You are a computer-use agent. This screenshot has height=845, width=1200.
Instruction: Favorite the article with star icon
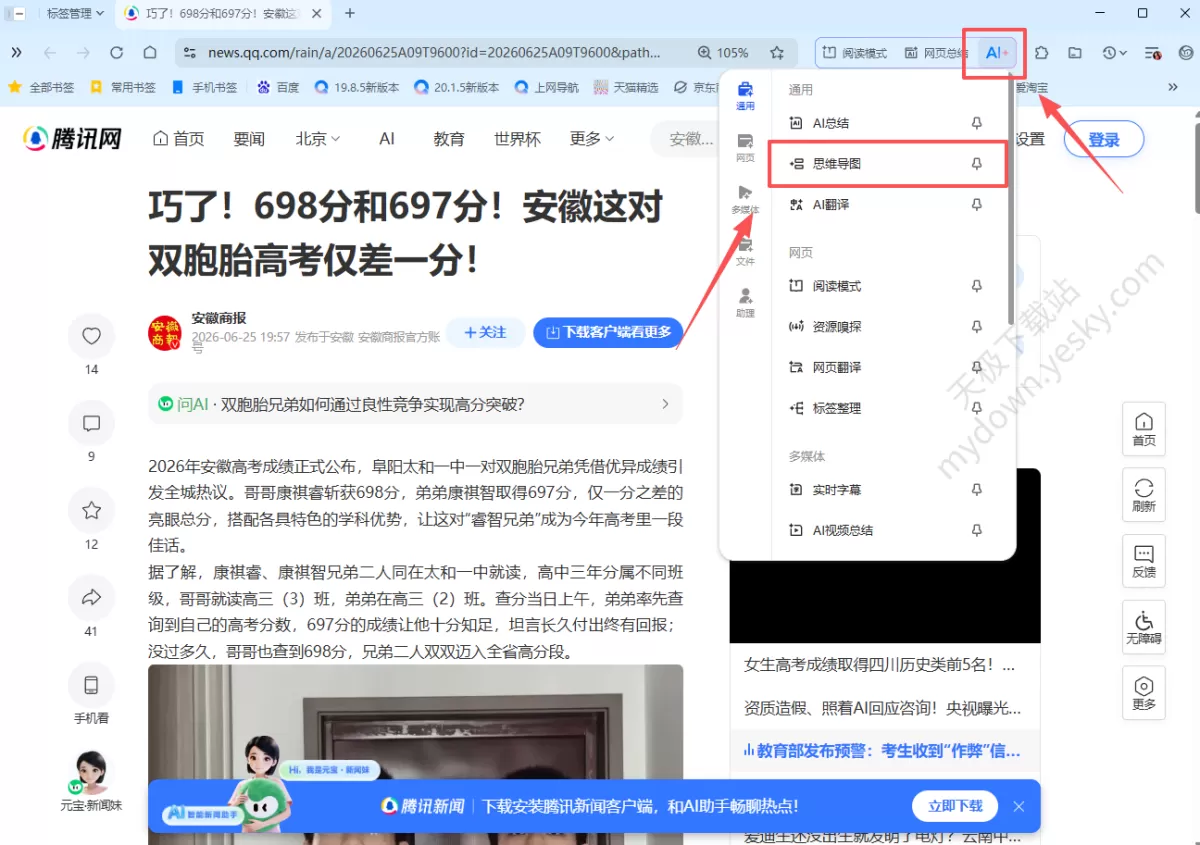[91, 510]
